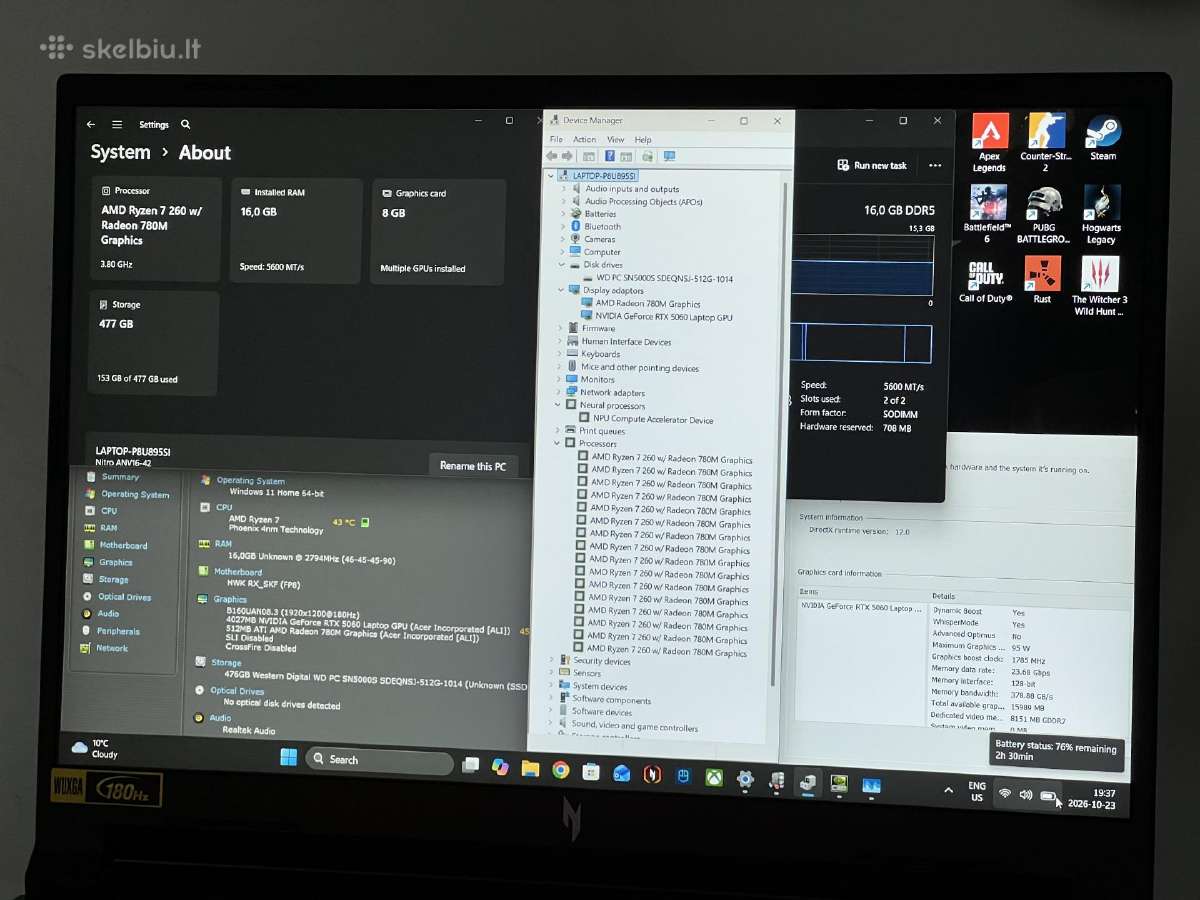This screenshot has width=1200, height=900.
Task: Open the Steam desktop shortcut
Action: coord(1103,138)
